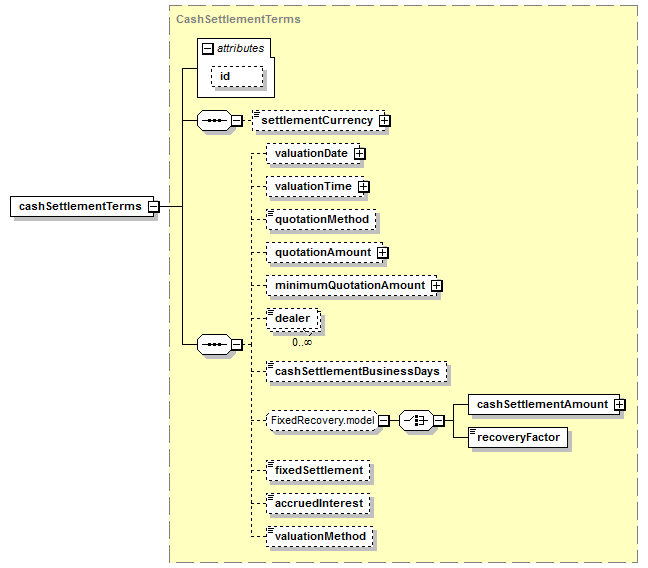648x568 pixels.
Task: Select the fixedSettlement element
Action: tap(318, 470)
